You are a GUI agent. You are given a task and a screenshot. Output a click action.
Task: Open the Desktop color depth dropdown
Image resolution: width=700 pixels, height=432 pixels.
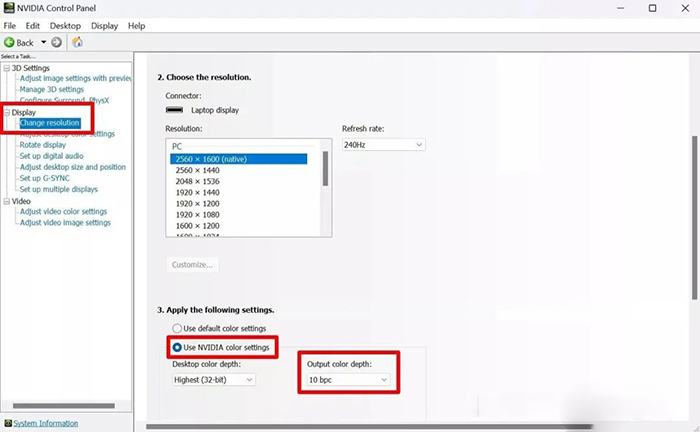[x=214, y=380]
